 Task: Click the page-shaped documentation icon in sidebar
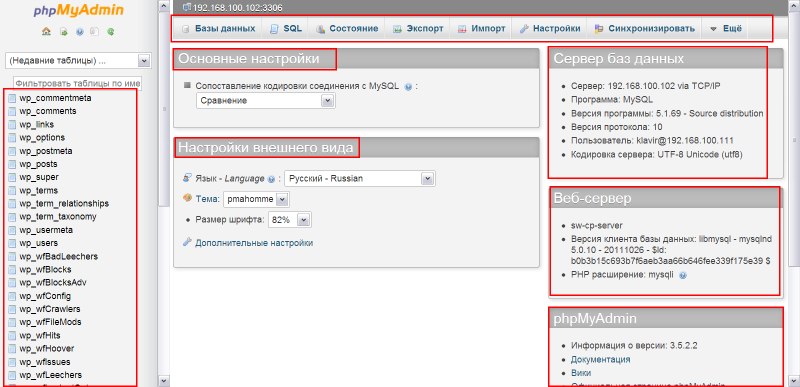pos(94,32)
